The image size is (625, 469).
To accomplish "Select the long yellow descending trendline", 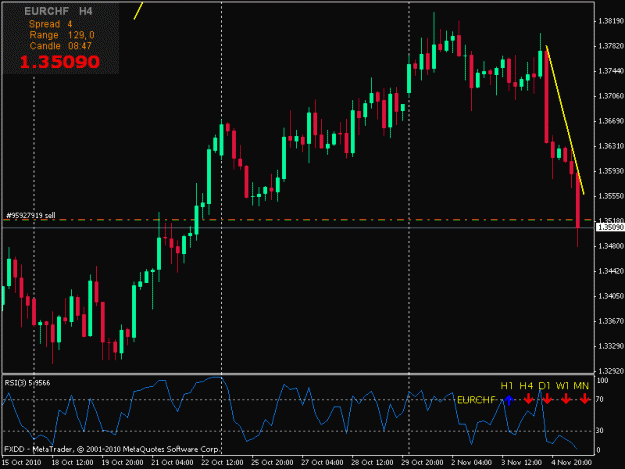I will [x=565, y=120].
